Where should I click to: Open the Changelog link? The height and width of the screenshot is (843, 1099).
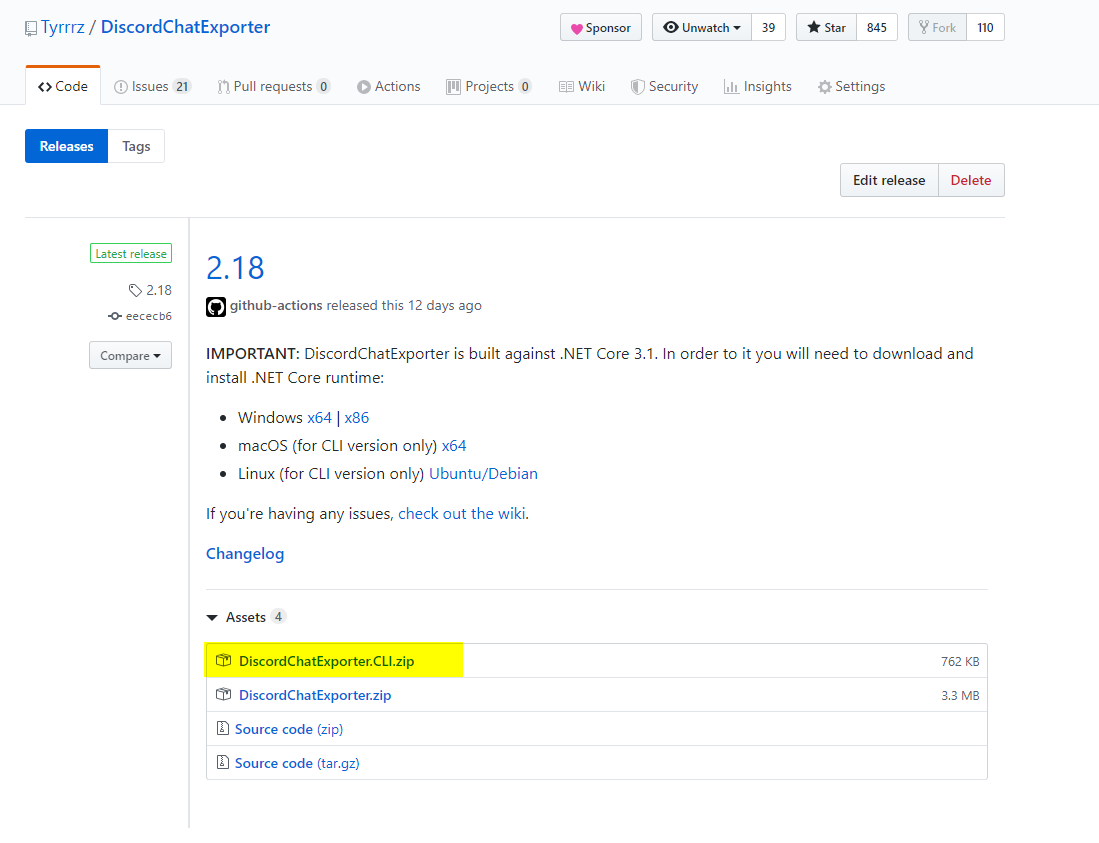[245, 554]
